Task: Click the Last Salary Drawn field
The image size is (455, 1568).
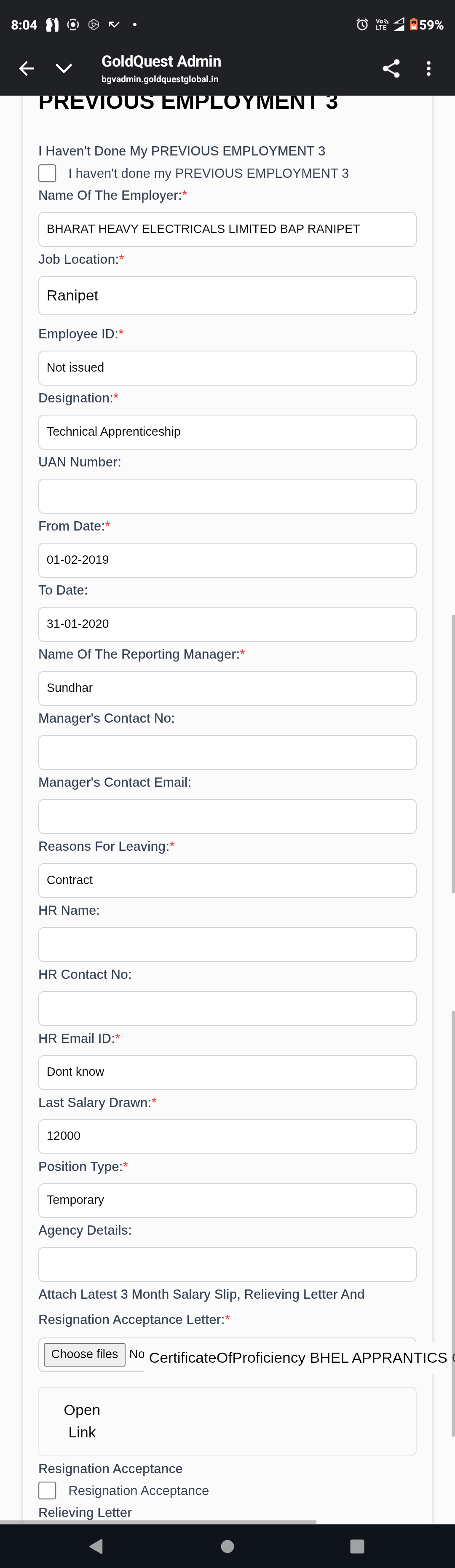Action: pos(227,1136)
